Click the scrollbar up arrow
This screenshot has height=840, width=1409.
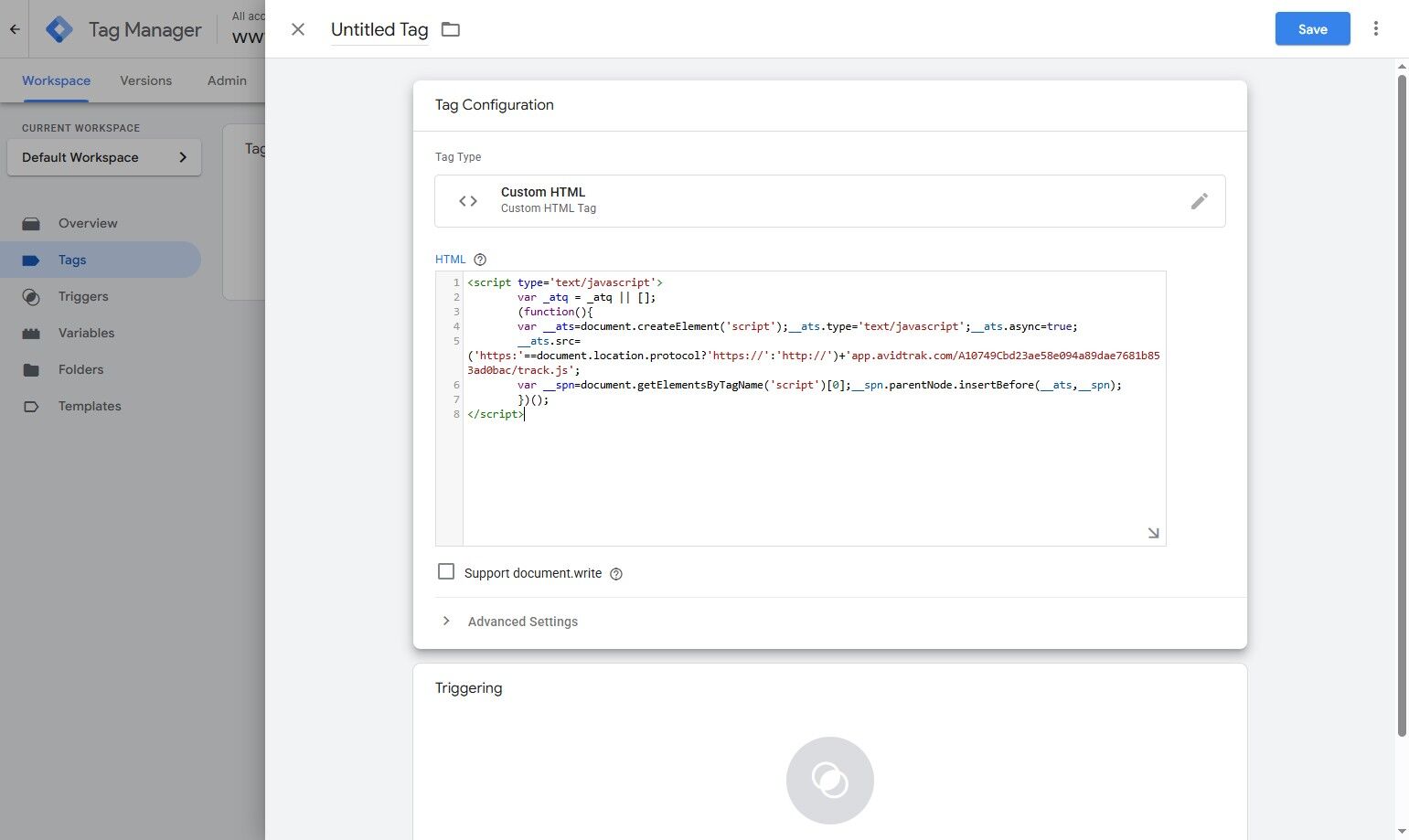1402,67
